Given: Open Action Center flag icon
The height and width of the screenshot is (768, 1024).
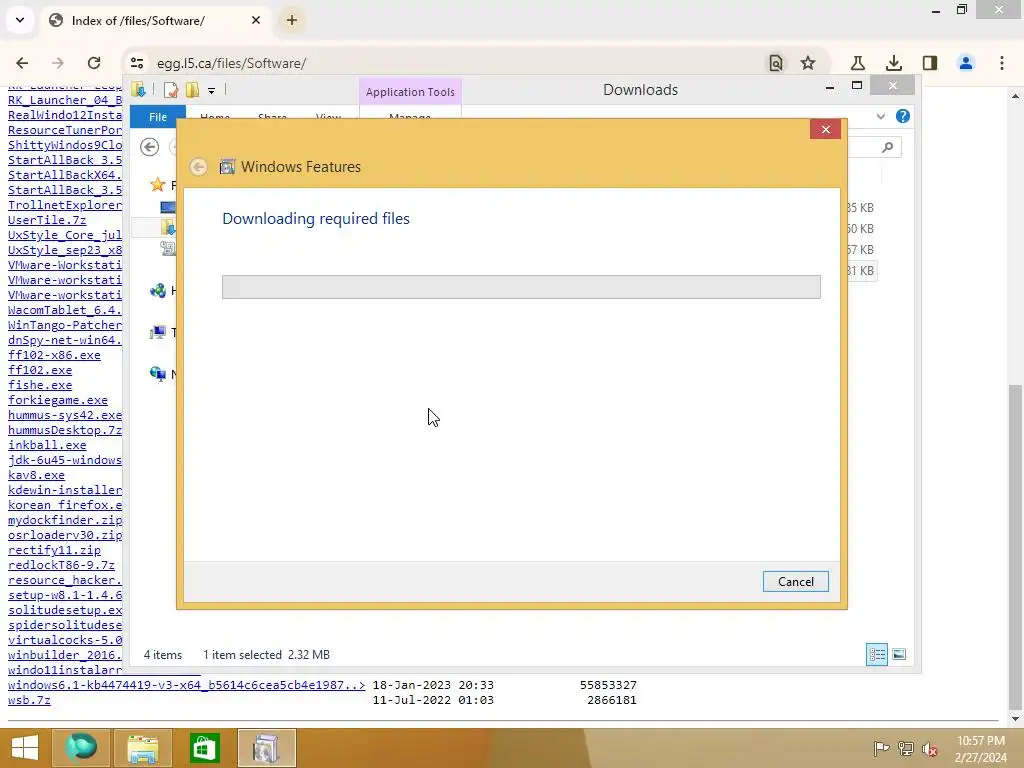Looking at the screenshot, I should click(x=881, y=748).
